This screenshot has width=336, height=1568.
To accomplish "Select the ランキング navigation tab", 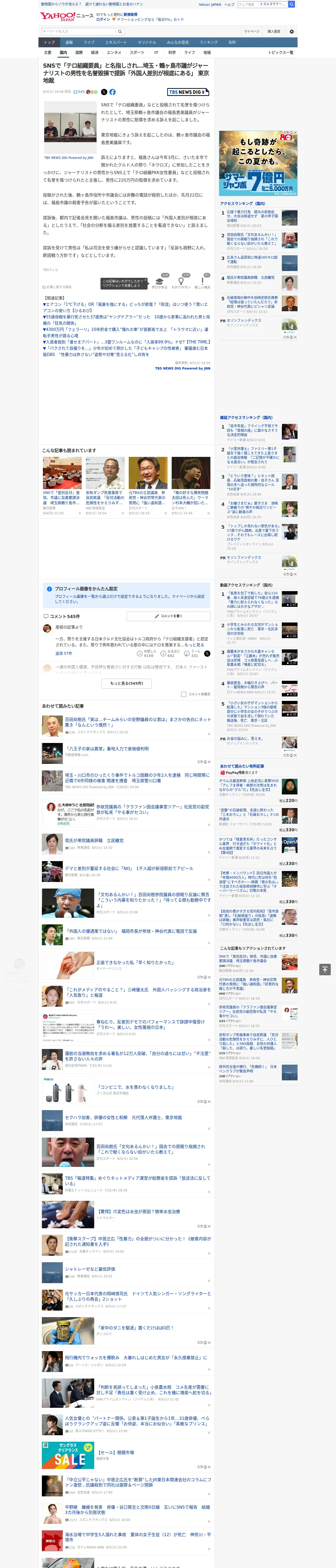I will [209, 43].
